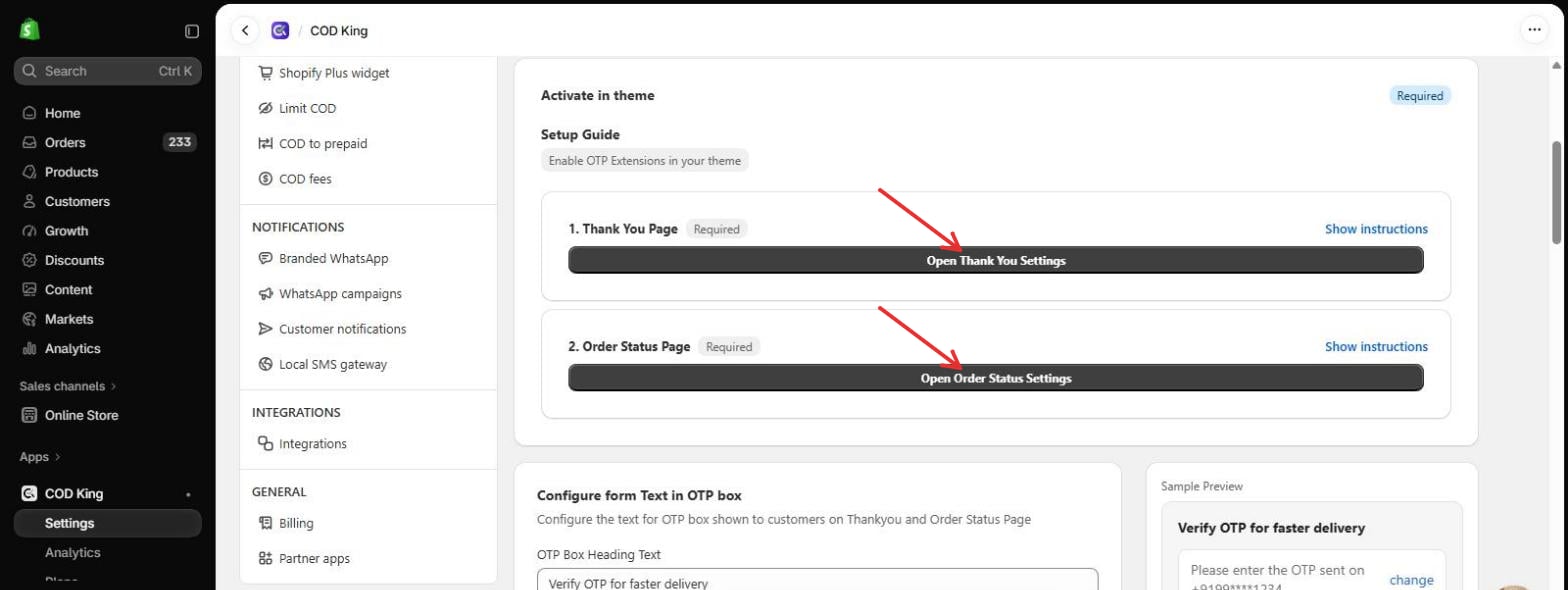Screen dimensions: 1568x590
Task: Click the Orders inbox icon
Action: tap(29, 142)
